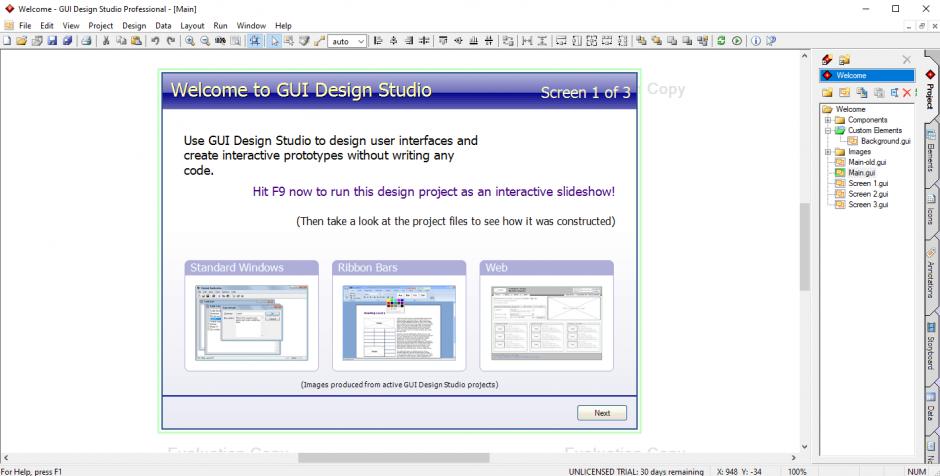Image resolution: width=940 pixels, height=476 pixels.
Task: Open the Layout menu
Action: (x=192, y=26)
